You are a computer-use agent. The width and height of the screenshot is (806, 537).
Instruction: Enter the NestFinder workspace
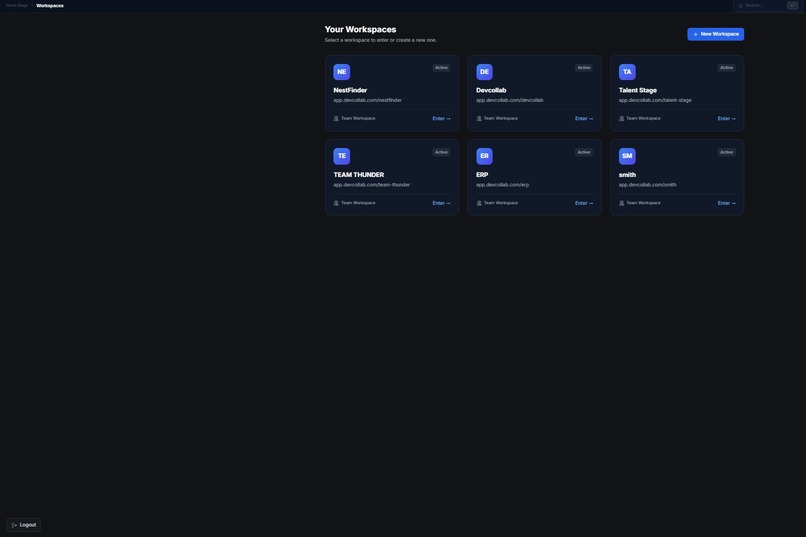click(441, 119)
